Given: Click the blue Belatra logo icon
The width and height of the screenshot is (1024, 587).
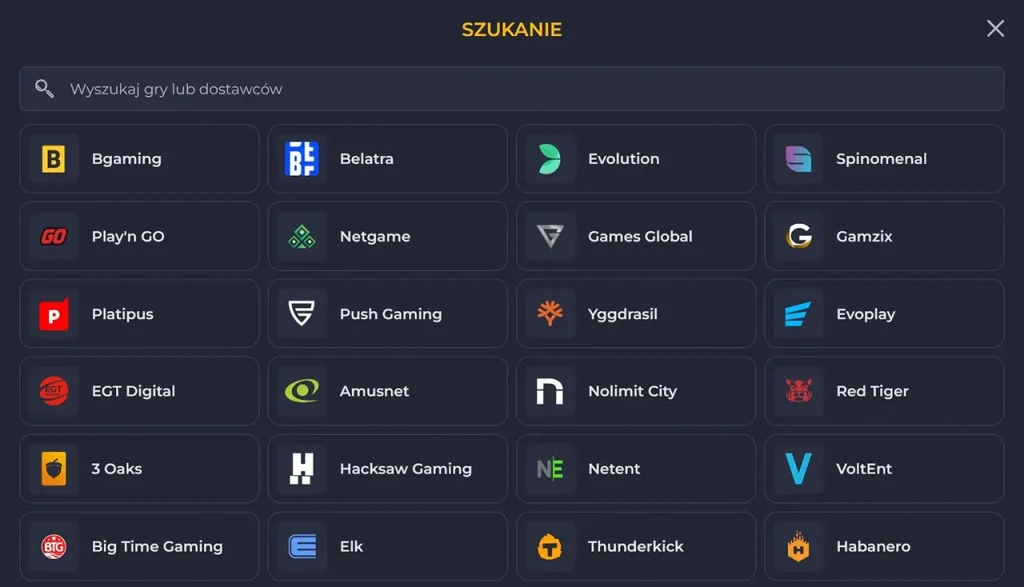Looking at the screenshot, I should click(302, 159).
